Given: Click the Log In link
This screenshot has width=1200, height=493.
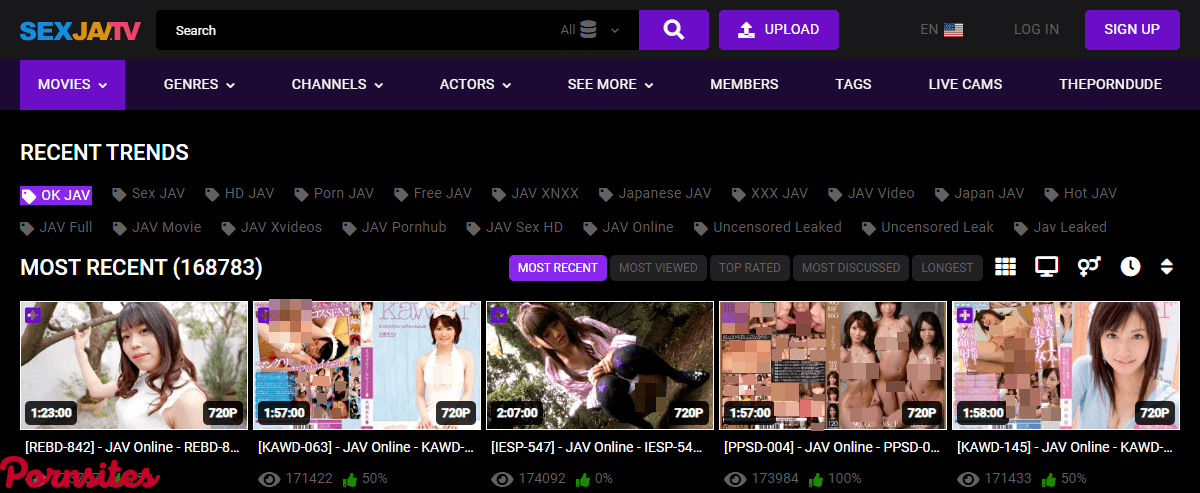Looking at the screenshot, I should tap(1036, 30).
